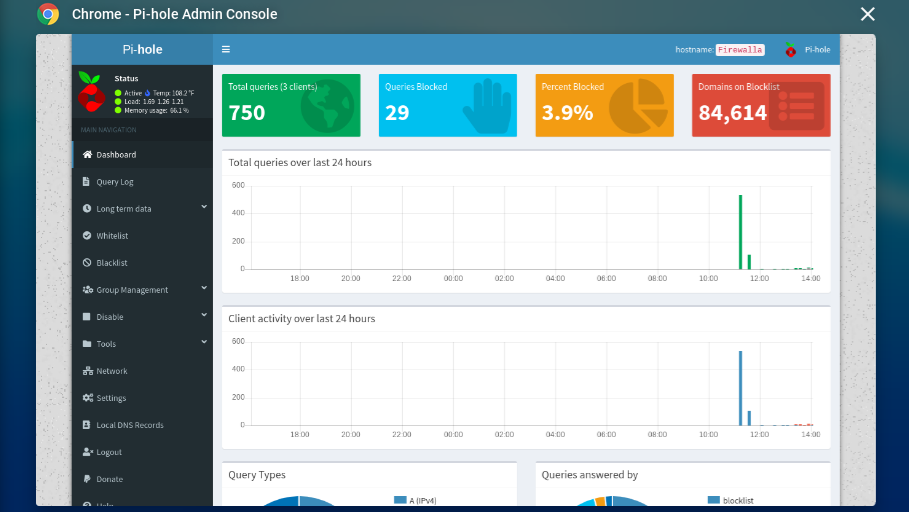Image resolution: width=909 pixels, height=512 pixels.
Task: Click the Disable stop-square icon
Action: (86, 317)
